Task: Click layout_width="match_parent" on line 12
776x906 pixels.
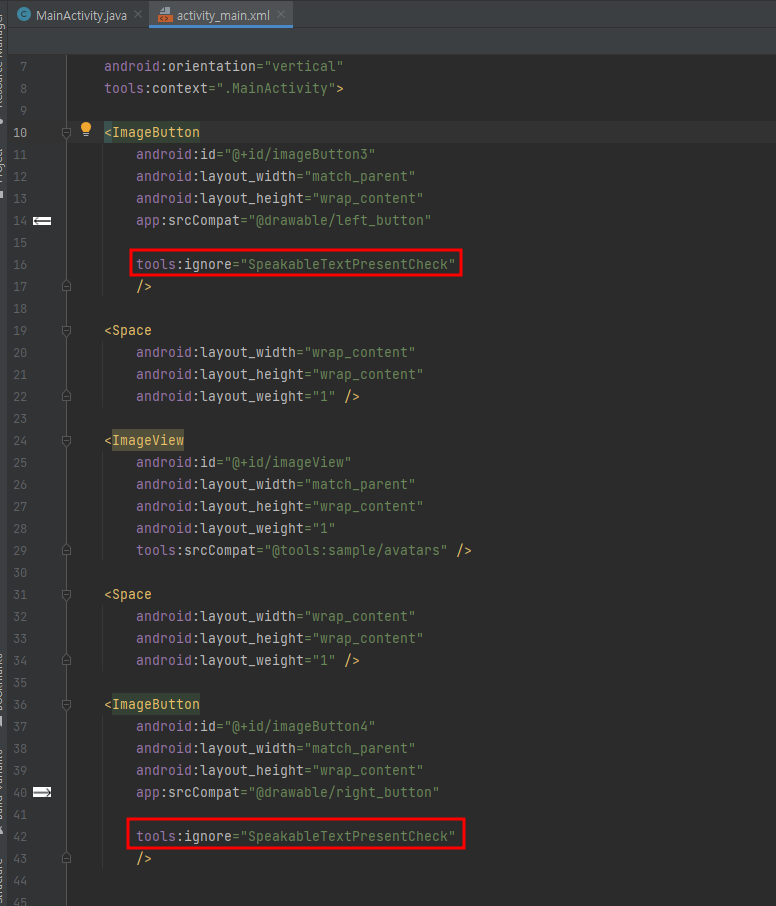Action: click(x=276, y=176)
